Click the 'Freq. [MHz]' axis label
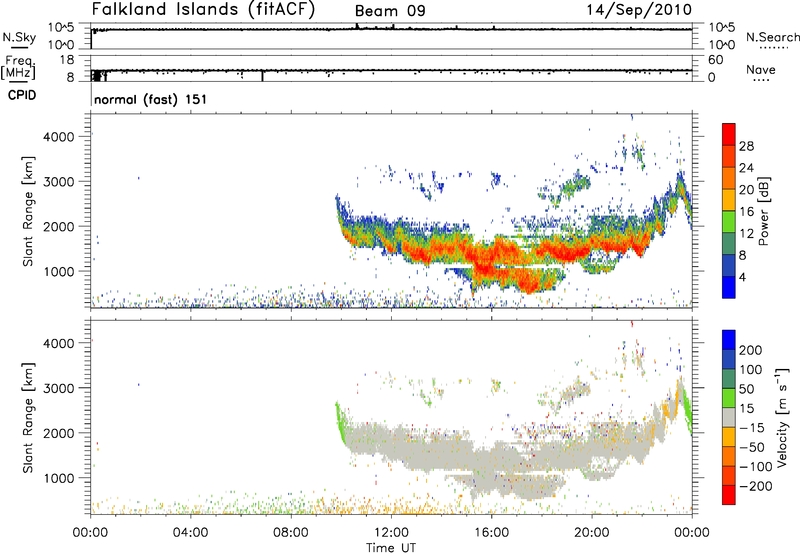 click(19, 68)
